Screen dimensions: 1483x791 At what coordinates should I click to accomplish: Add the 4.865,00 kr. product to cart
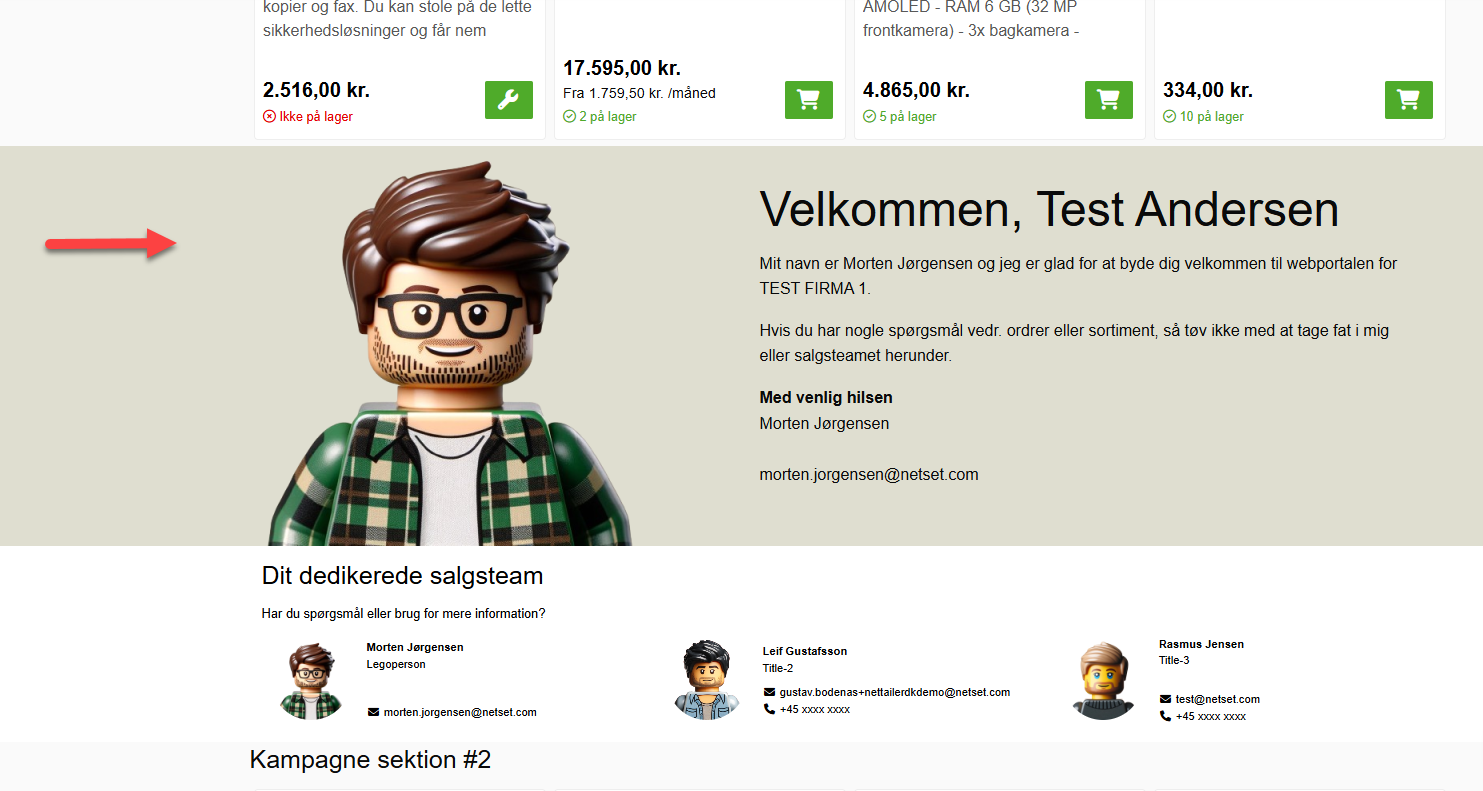(1109, 100)
